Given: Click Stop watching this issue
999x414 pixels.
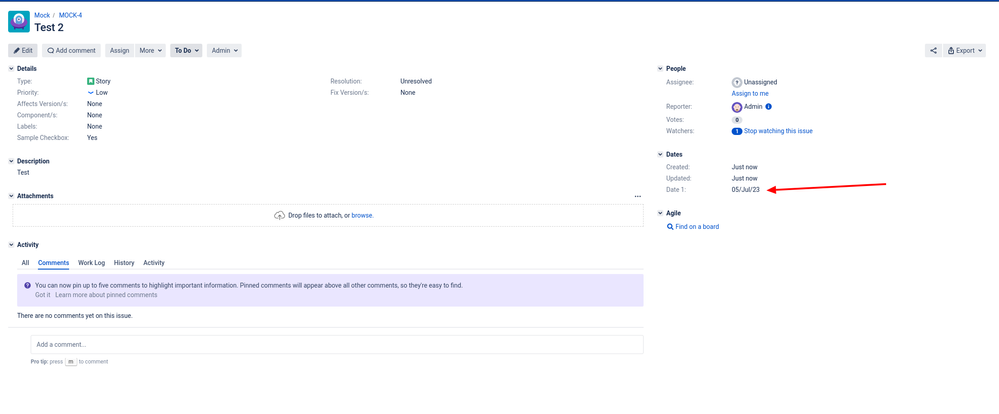Looking at the screenshot, I should pyautogui.click(x=778, y=131).
